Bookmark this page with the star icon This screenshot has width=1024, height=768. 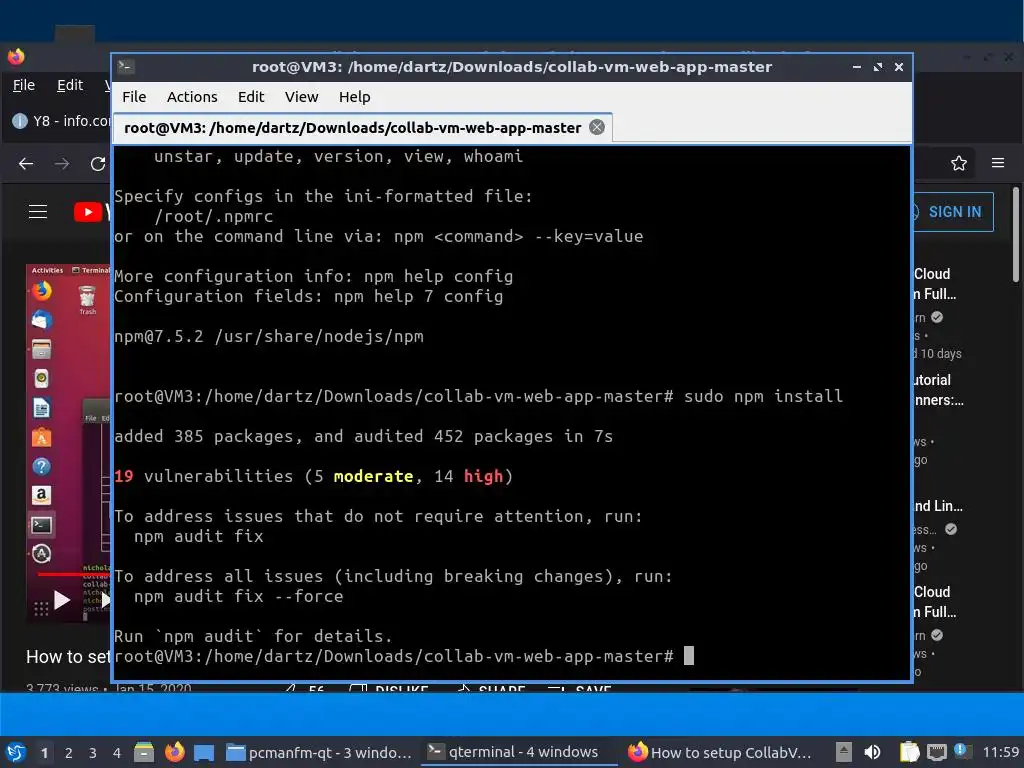959,163
